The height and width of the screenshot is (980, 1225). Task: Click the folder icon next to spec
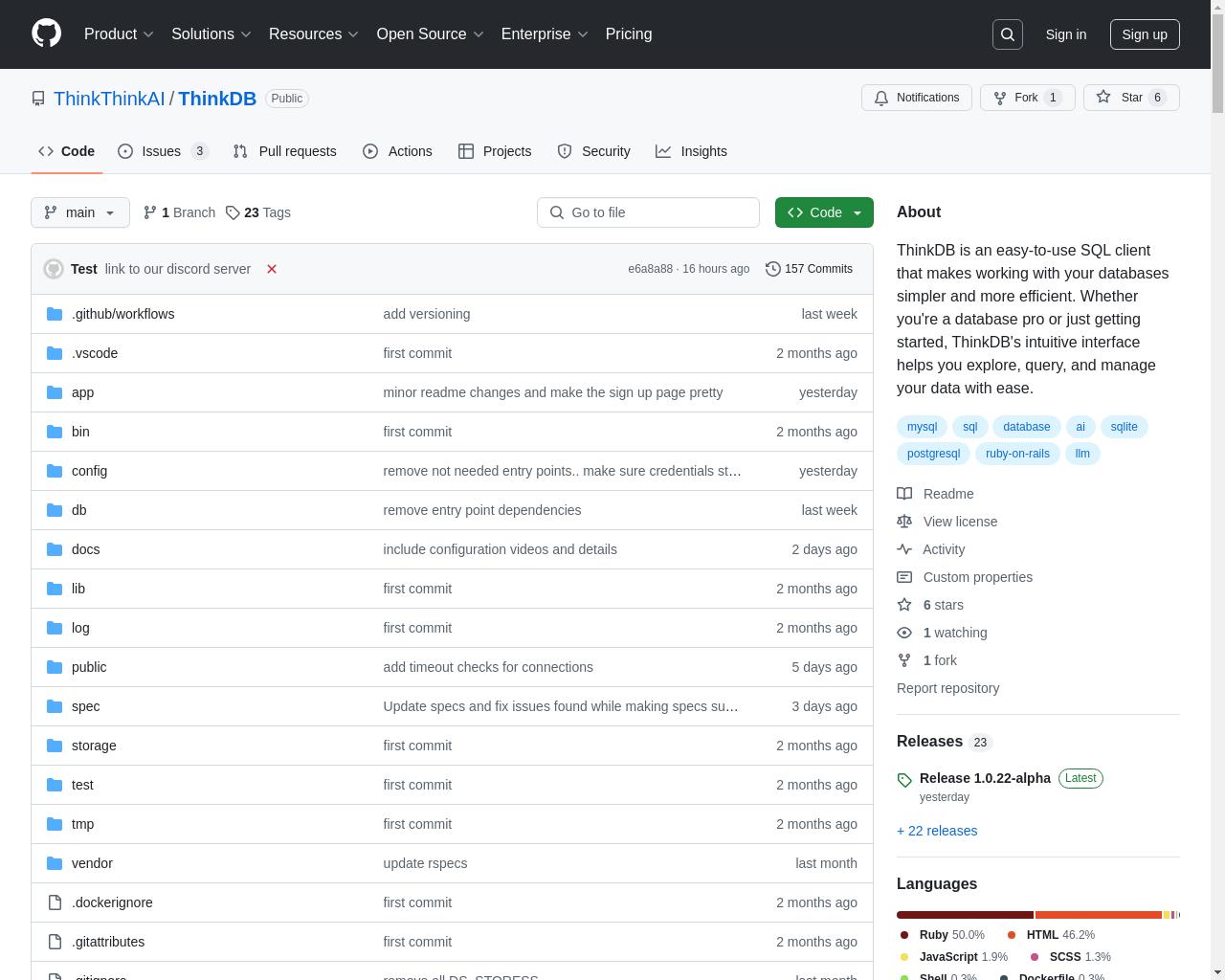tap(55, 706)
